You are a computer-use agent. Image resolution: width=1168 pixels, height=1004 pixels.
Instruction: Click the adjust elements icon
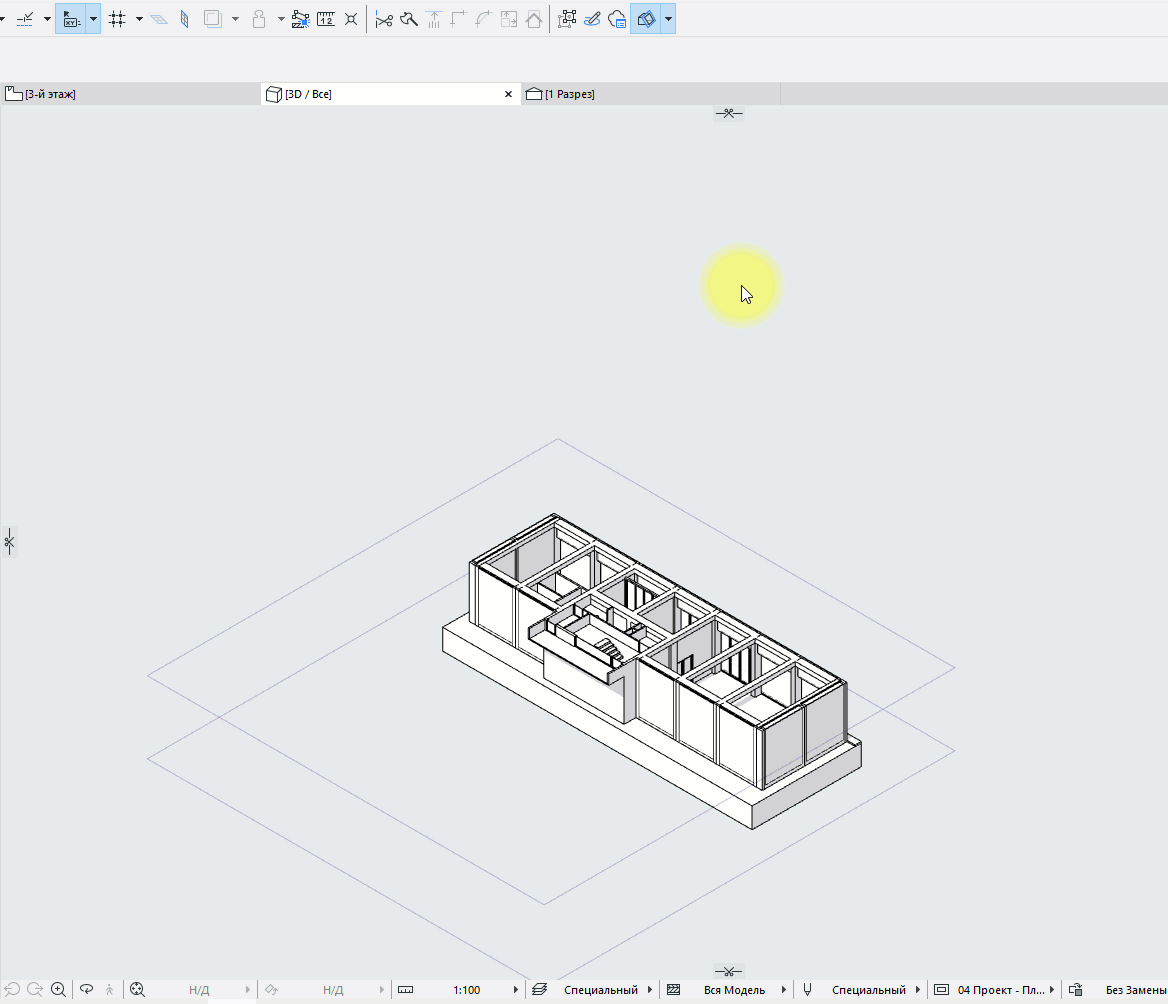[x=434, y=19]
